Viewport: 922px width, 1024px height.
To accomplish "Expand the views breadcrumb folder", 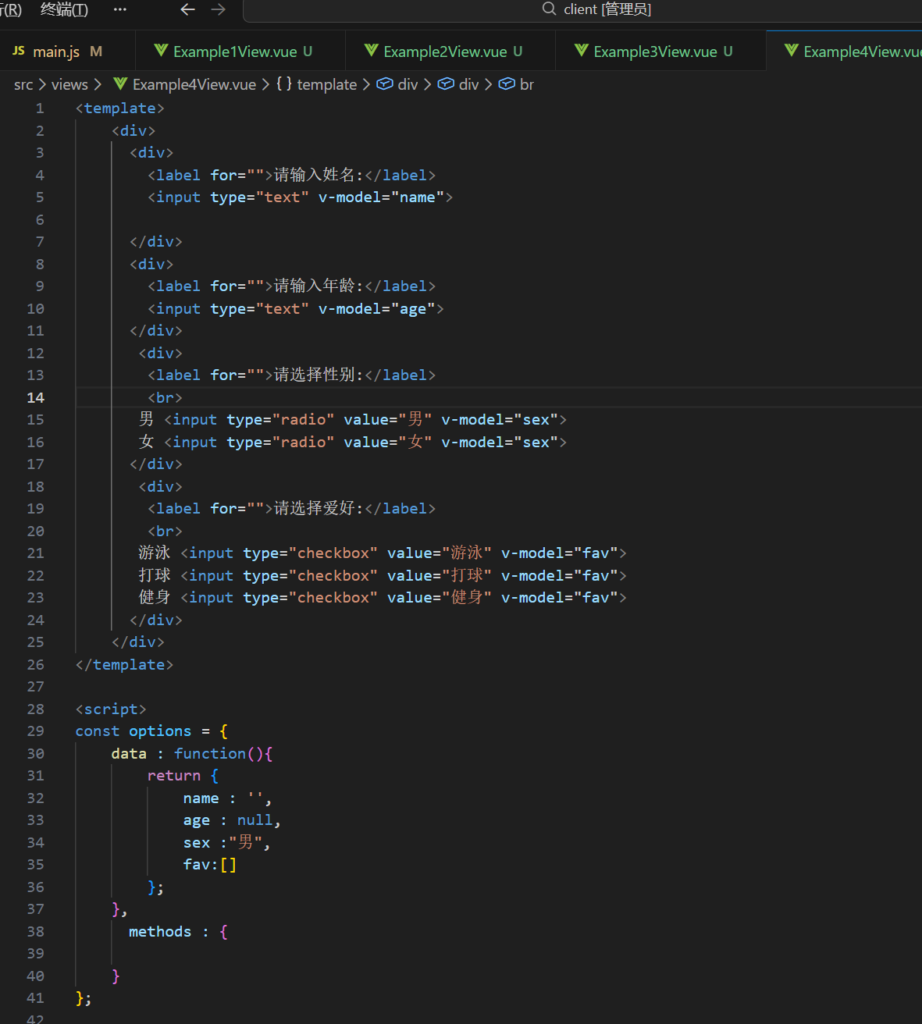I will click(x=70, y=85).
